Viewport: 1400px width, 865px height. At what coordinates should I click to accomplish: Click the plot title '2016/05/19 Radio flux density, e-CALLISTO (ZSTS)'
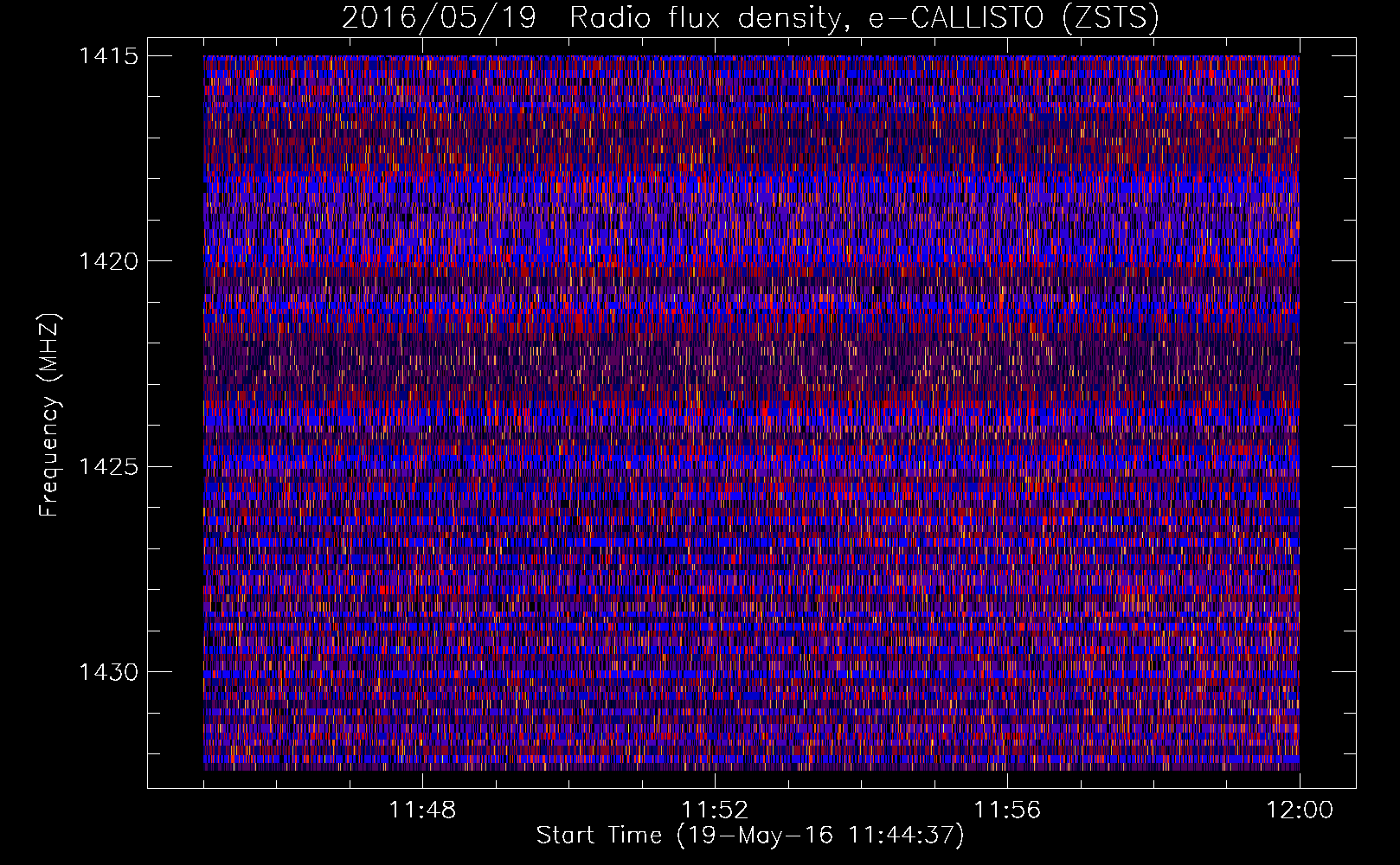click(x=750, y=18)
